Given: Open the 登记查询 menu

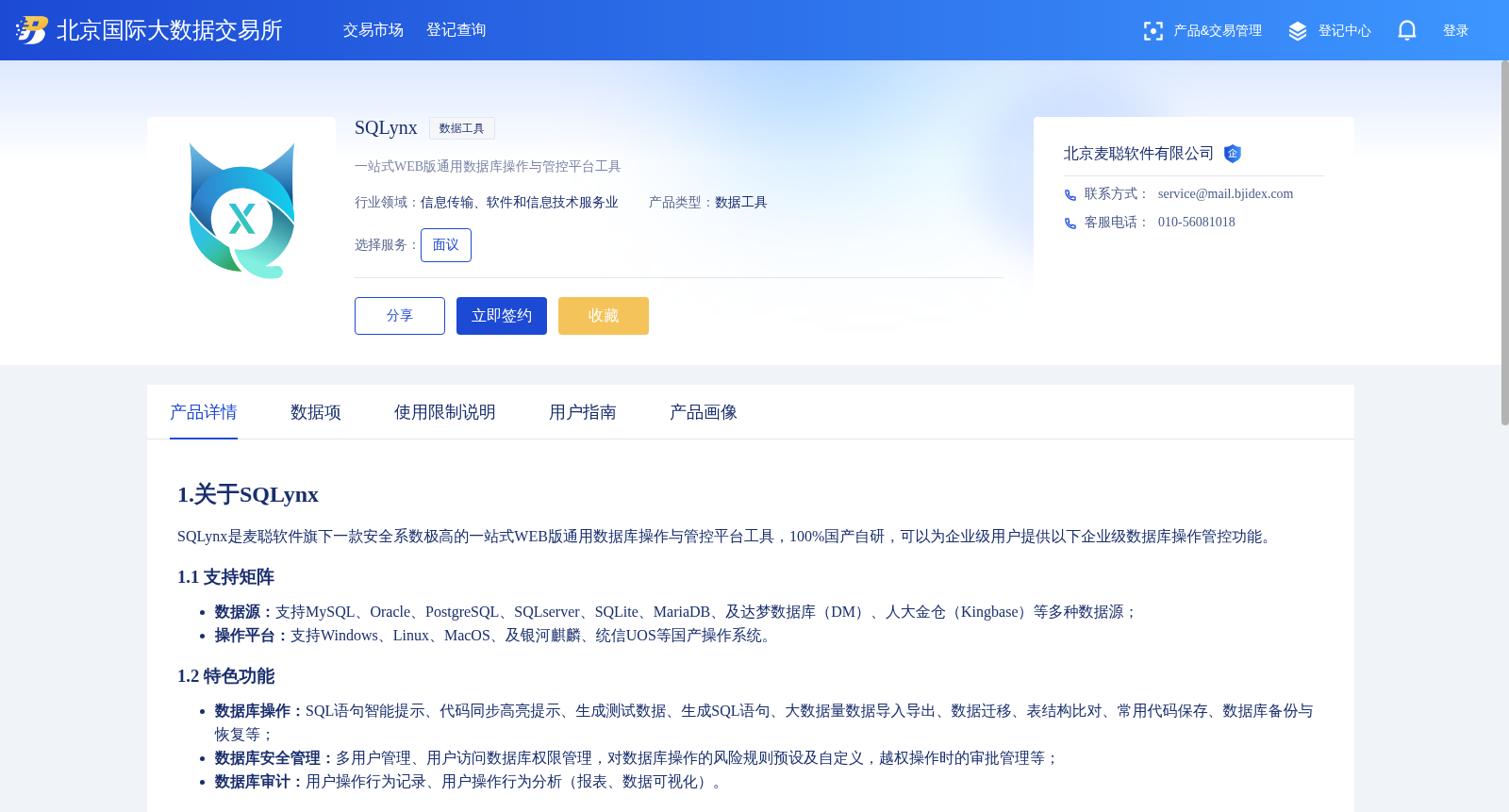Looking at the screenshot, I should [x=456, y=30].
